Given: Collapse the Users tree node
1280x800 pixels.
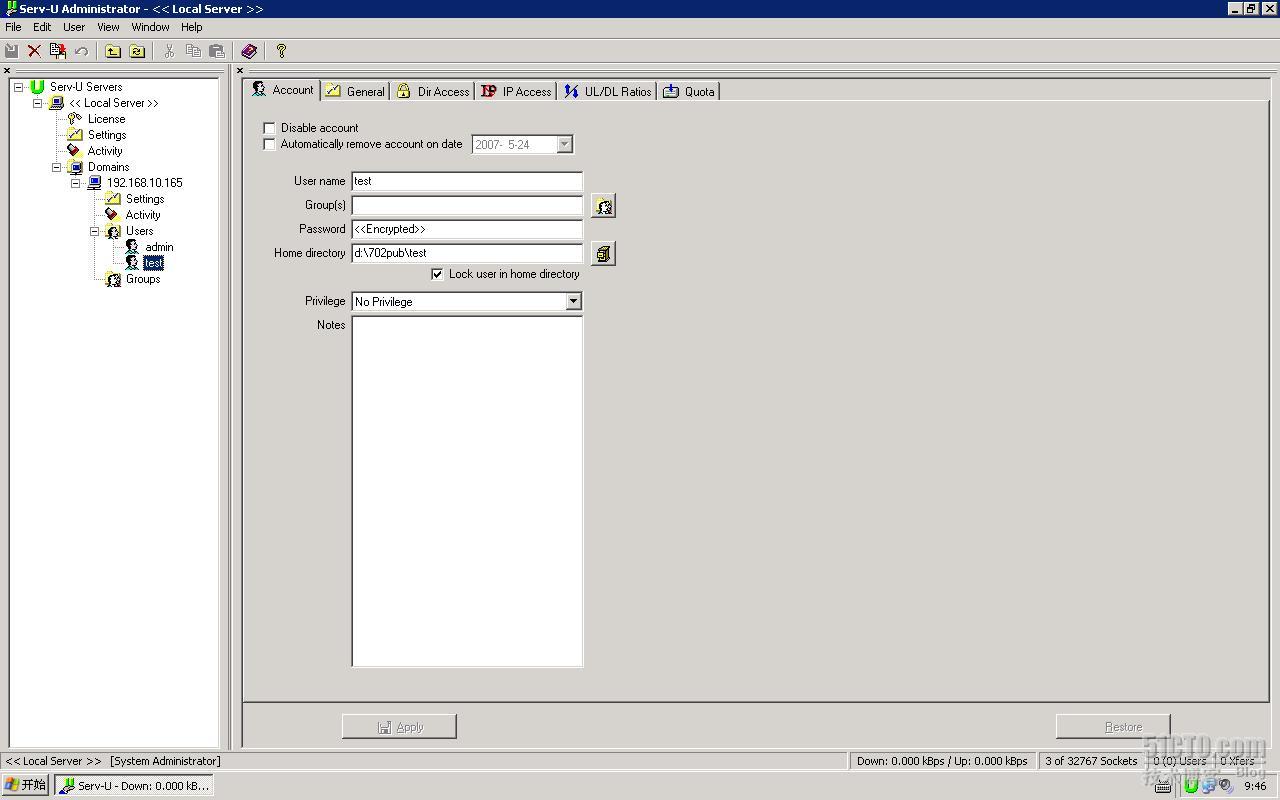Looking at the screenshot, I should 95,231.
